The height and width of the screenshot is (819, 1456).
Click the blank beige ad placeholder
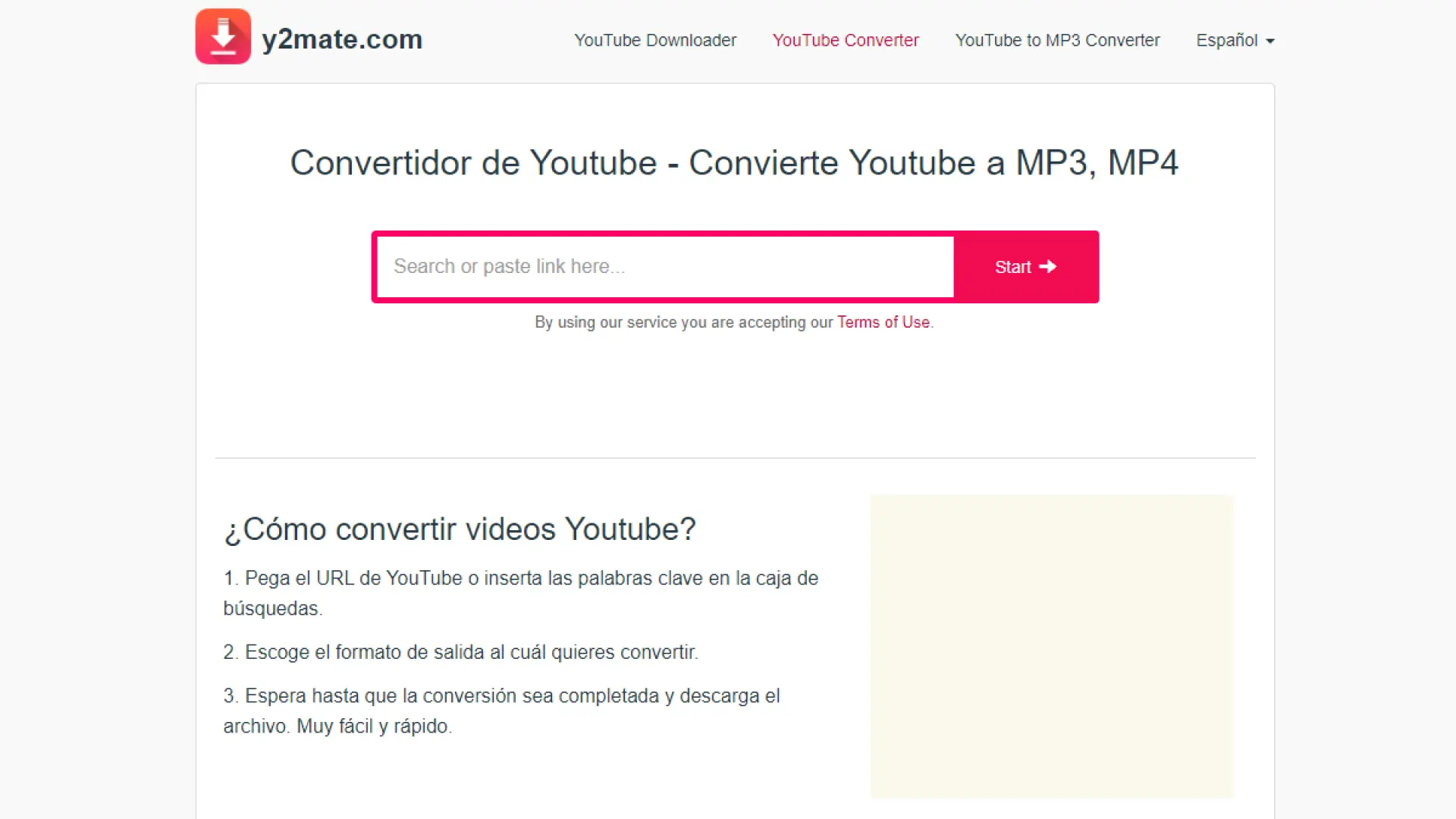pos(1052,646)
